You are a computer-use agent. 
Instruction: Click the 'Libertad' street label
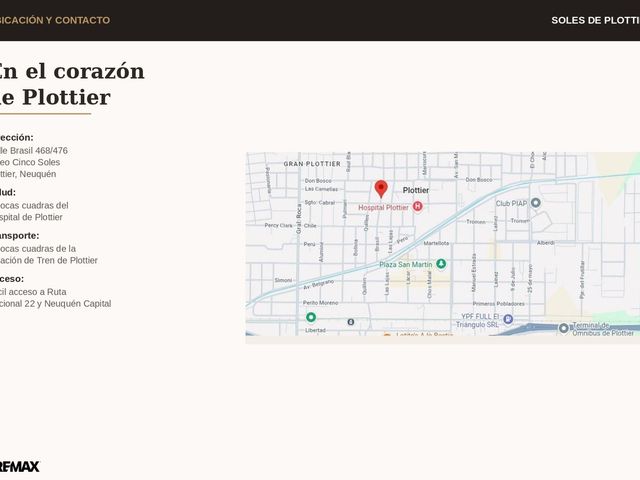tap(315, 330)
